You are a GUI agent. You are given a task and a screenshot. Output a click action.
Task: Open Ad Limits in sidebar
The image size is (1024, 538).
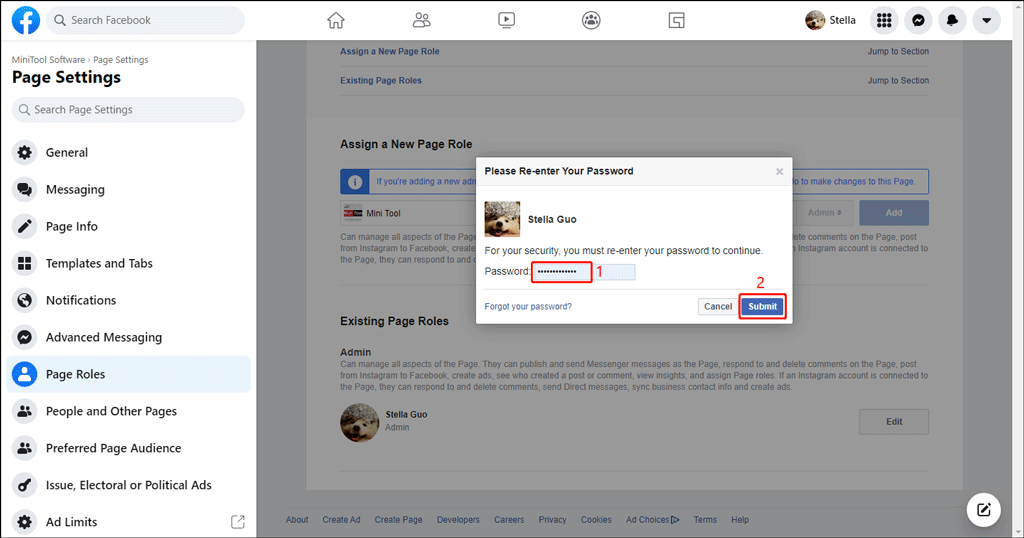tap(128, 522)
